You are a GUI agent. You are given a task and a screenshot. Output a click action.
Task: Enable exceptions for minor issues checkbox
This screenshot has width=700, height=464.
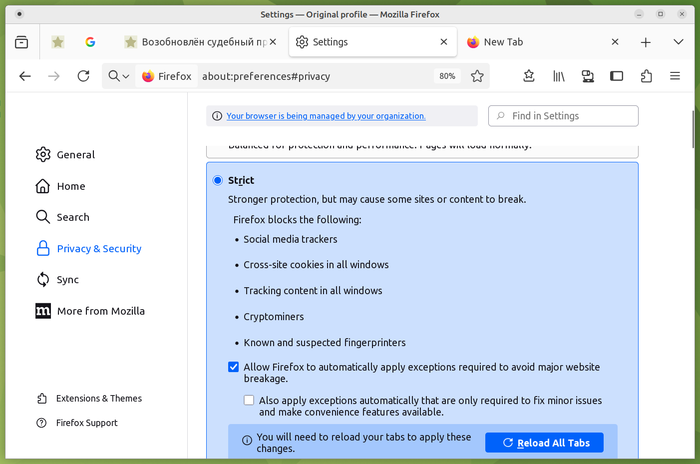249,400
